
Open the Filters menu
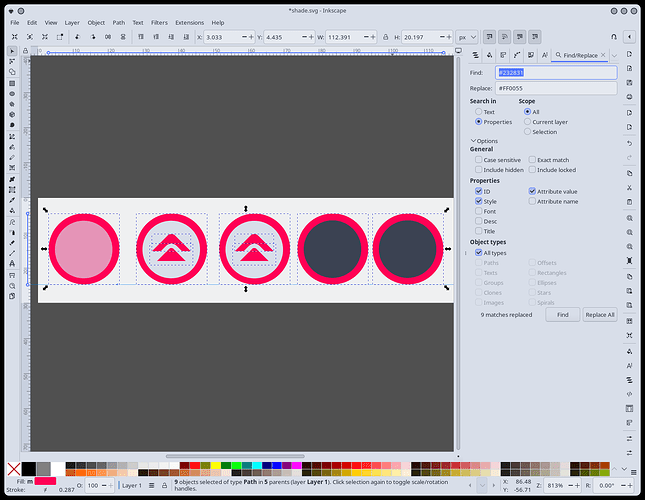tap(159, 22)
